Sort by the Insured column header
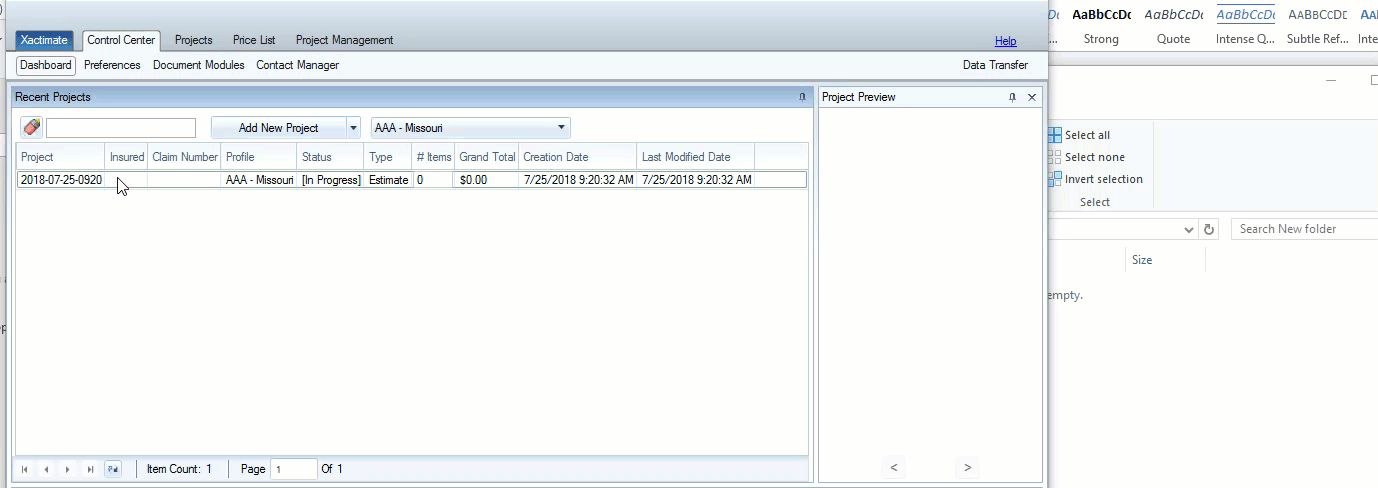This screenshot has height=488, width=1378. 126,157
